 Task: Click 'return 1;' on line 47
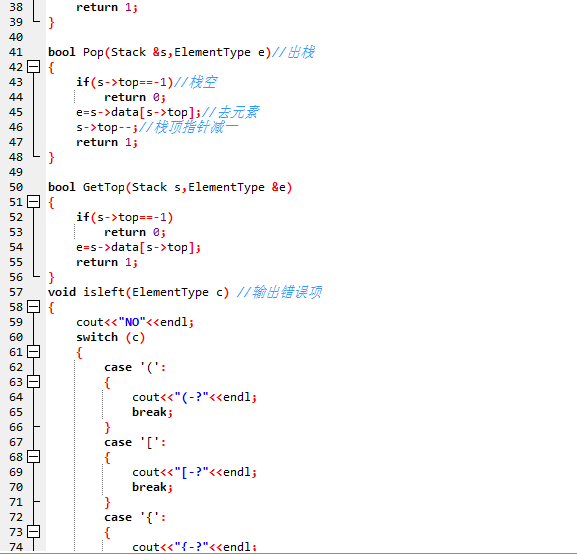(x=107, y=142)
